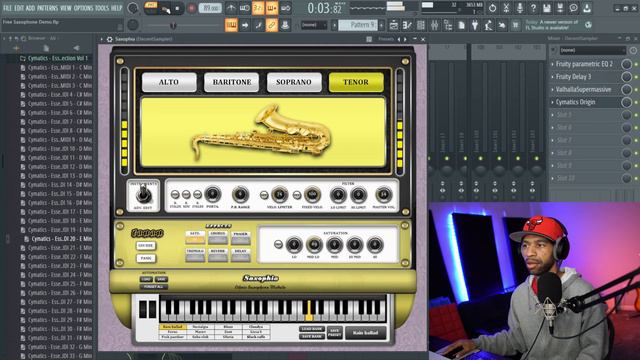
Task: Expand Fruity Delay 3 slot arrow
Action: pos(552,77)
